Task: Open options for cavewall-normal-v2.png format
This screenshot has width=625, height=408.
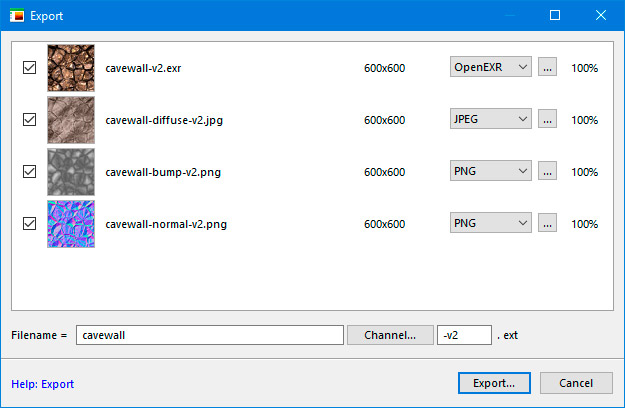Action: click(x=547, y=223)
